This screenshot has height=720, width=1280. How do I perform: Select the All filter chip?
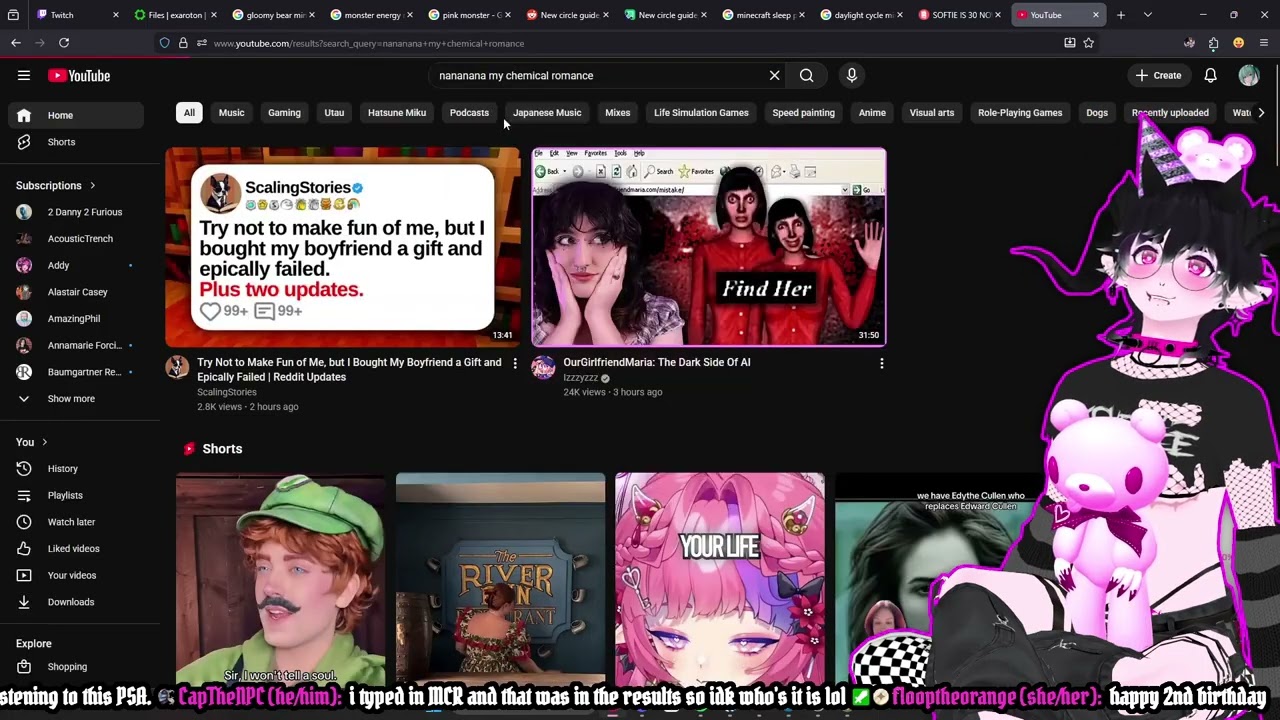[189, 113]
